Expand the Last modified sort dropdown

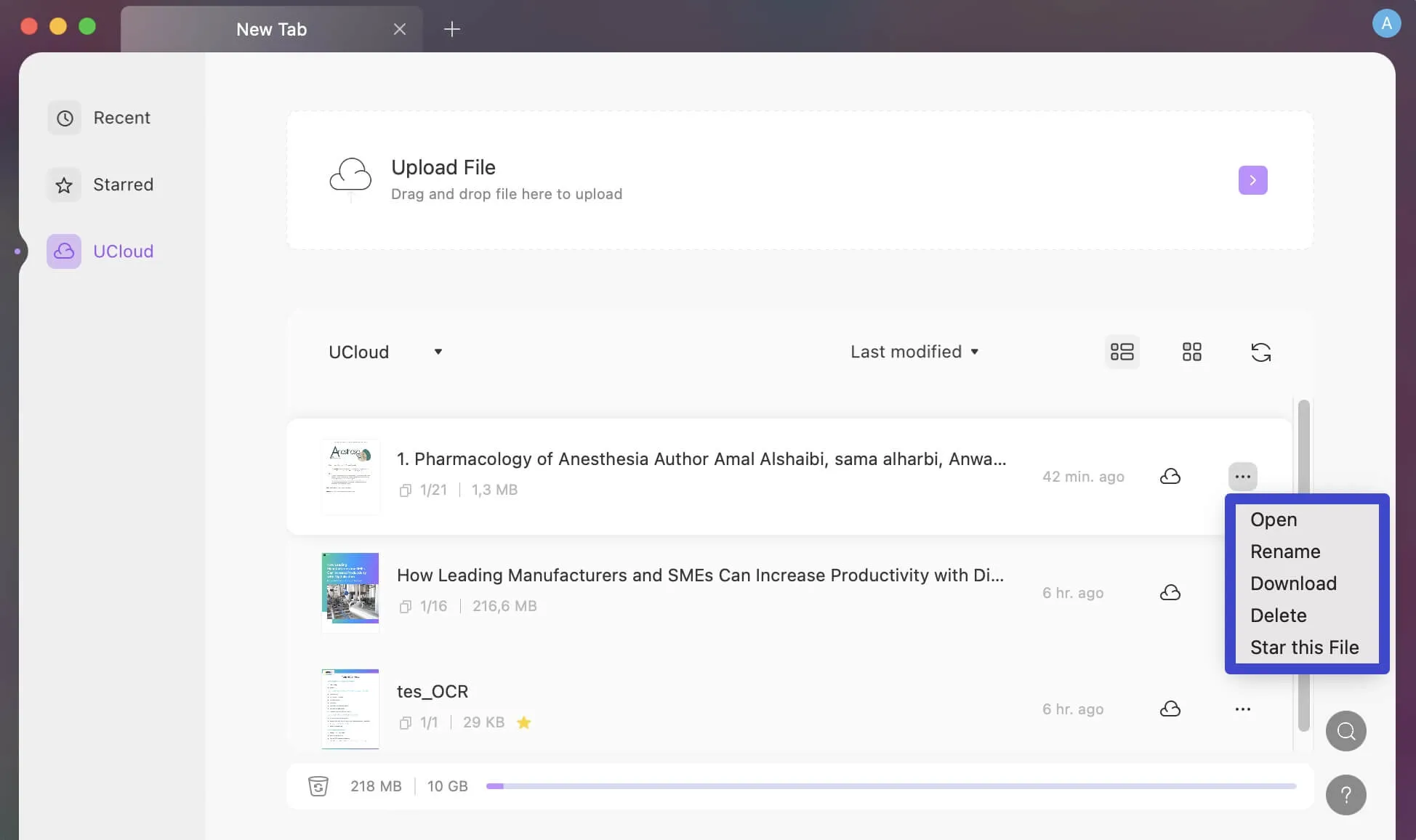click(913, 352)
